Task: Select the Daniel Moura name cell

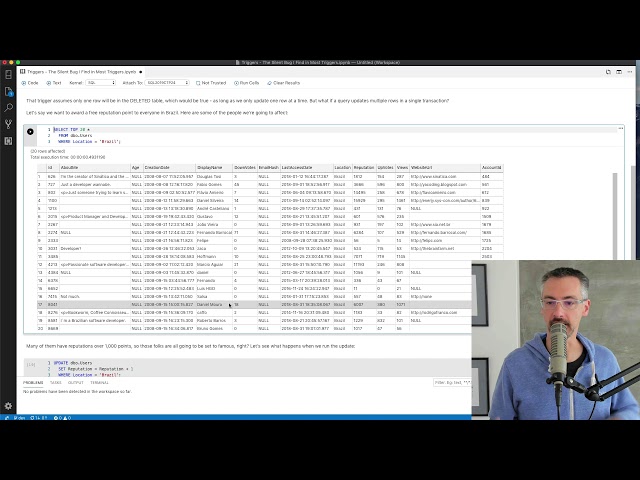Action: click(x=214, y=304)
